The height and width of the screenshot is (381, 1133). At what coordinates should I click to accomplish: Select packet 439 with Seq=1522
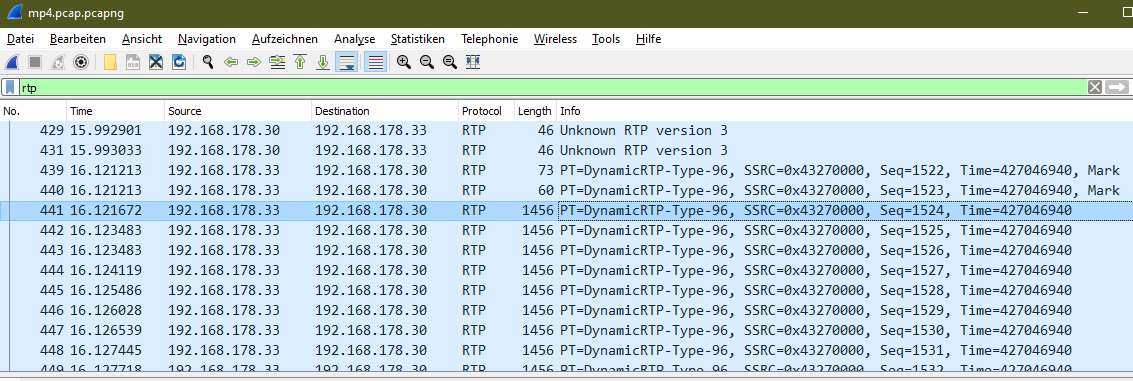(566, 171)
